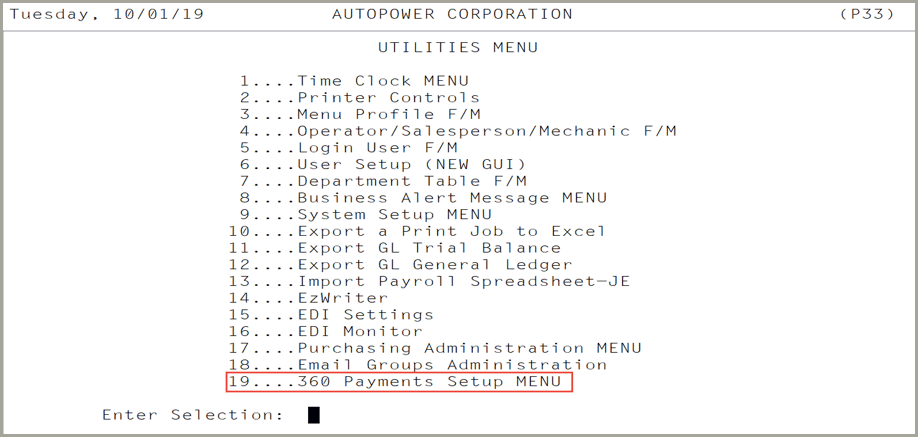Select Operator/Salesperson/Mechanic F/M option
Viewport: 918px width, 437px height.
coord(458,131)
